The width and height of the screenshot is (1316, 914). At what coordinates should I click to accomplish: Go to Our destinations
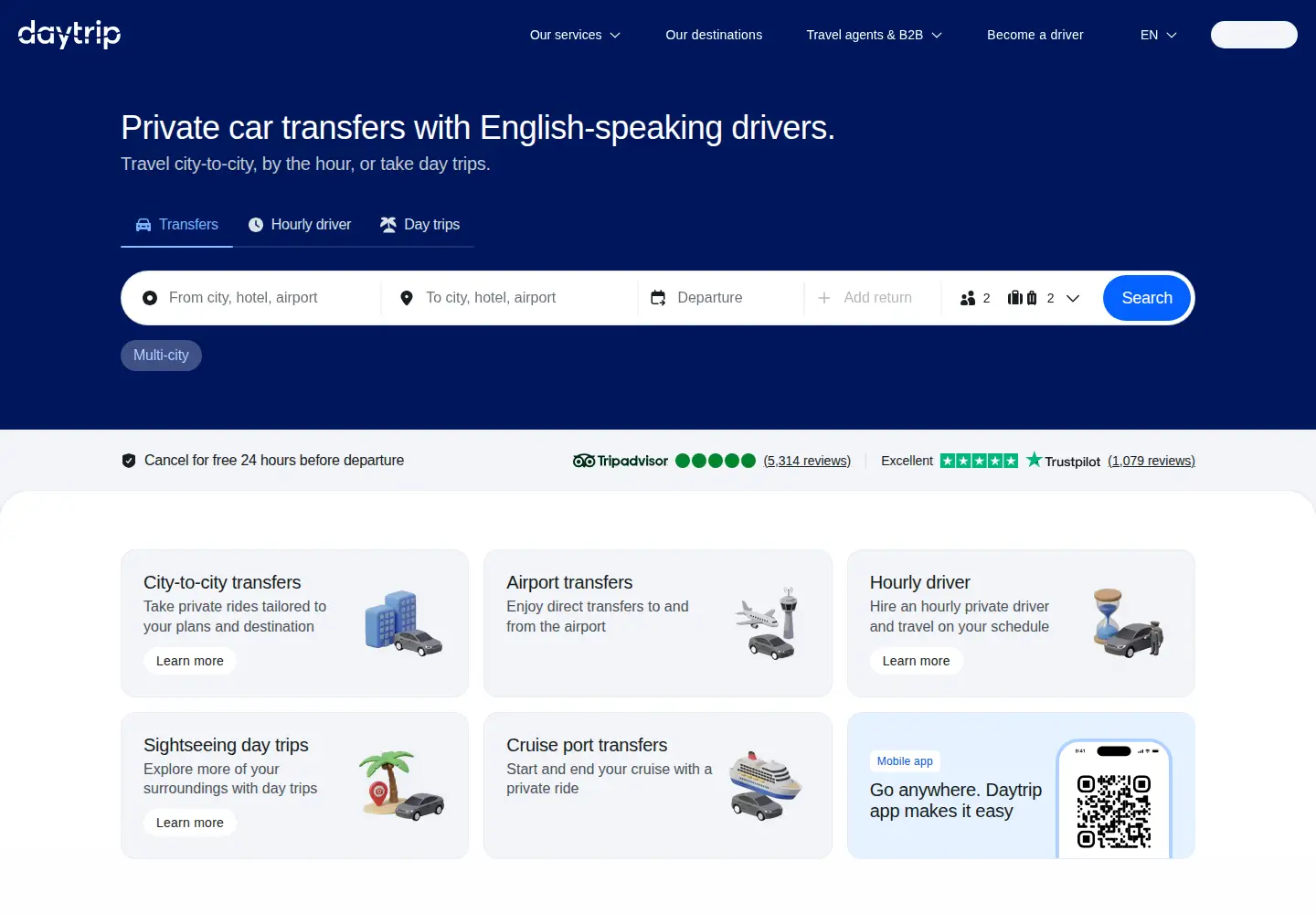[x=714, y=35]
